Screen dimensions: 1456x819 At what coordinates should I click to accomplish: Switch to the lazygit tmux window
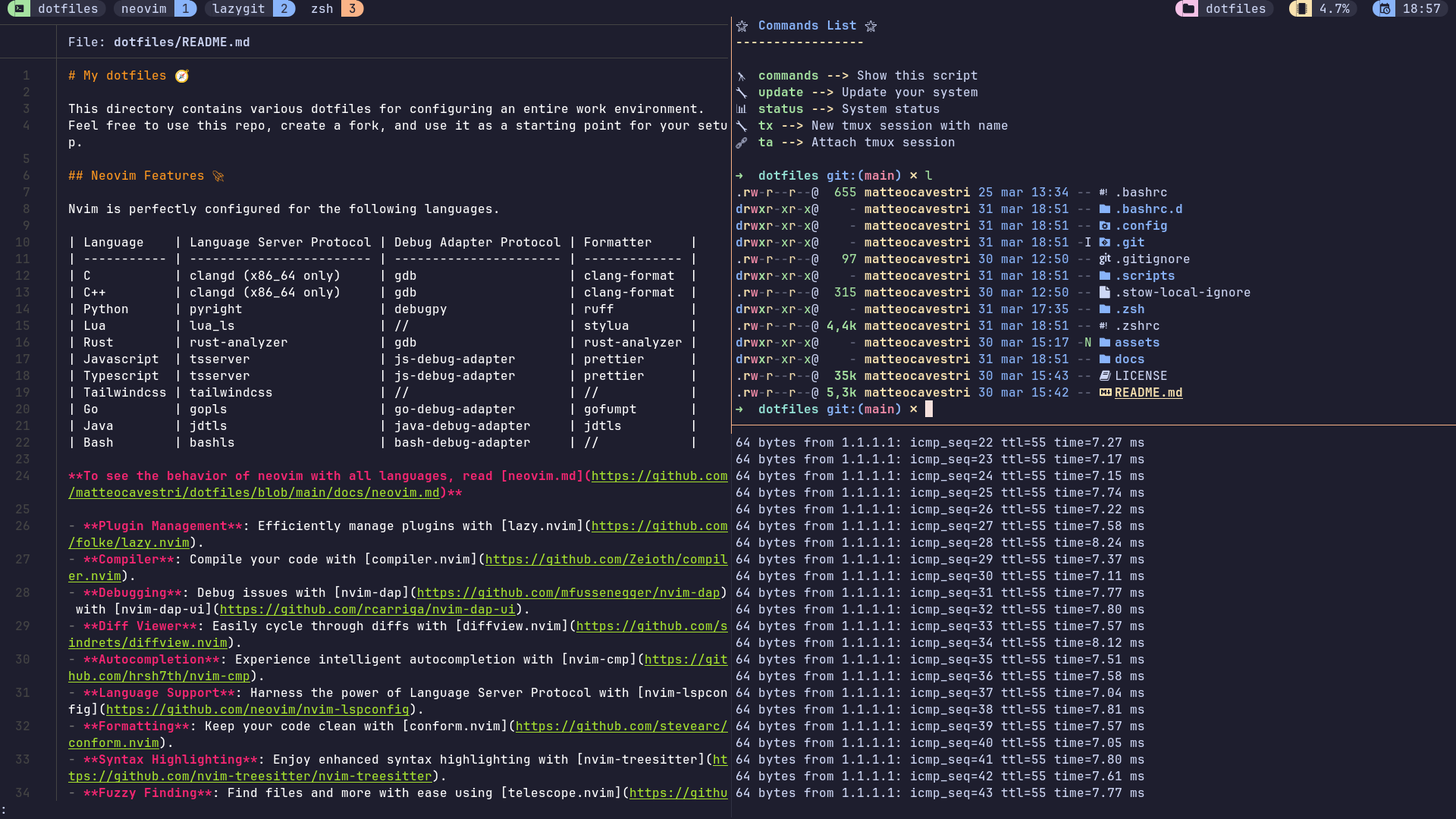(238, 9)
